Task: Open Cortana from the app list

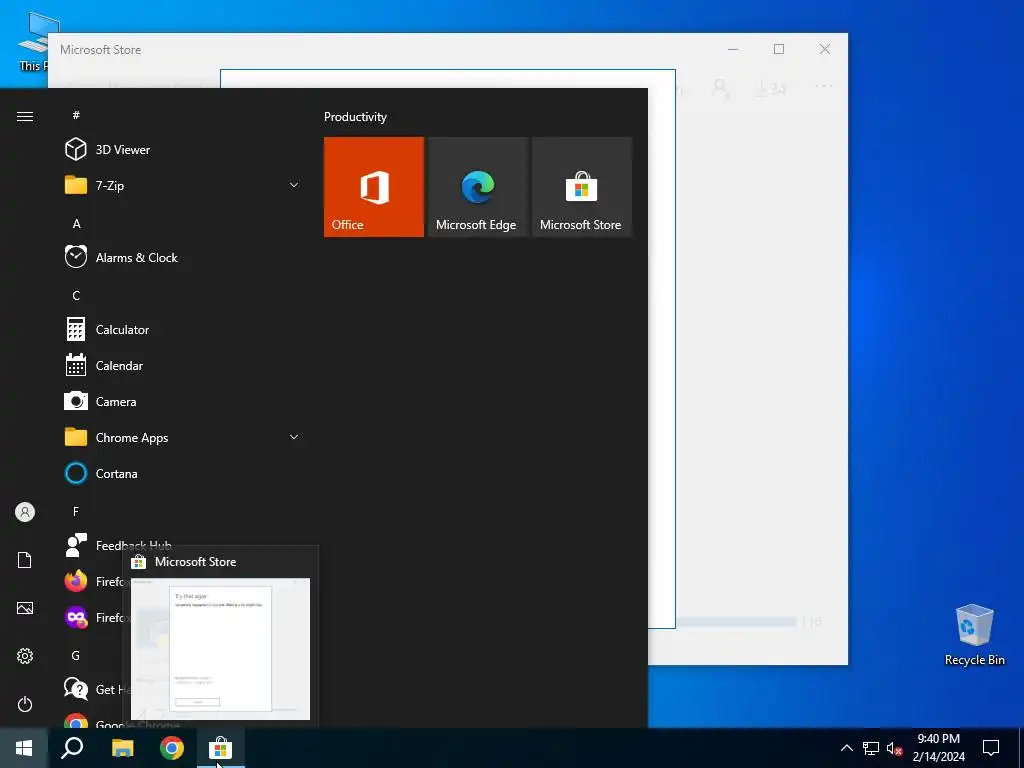Action: pyautogui.click(x=183, y=473)
